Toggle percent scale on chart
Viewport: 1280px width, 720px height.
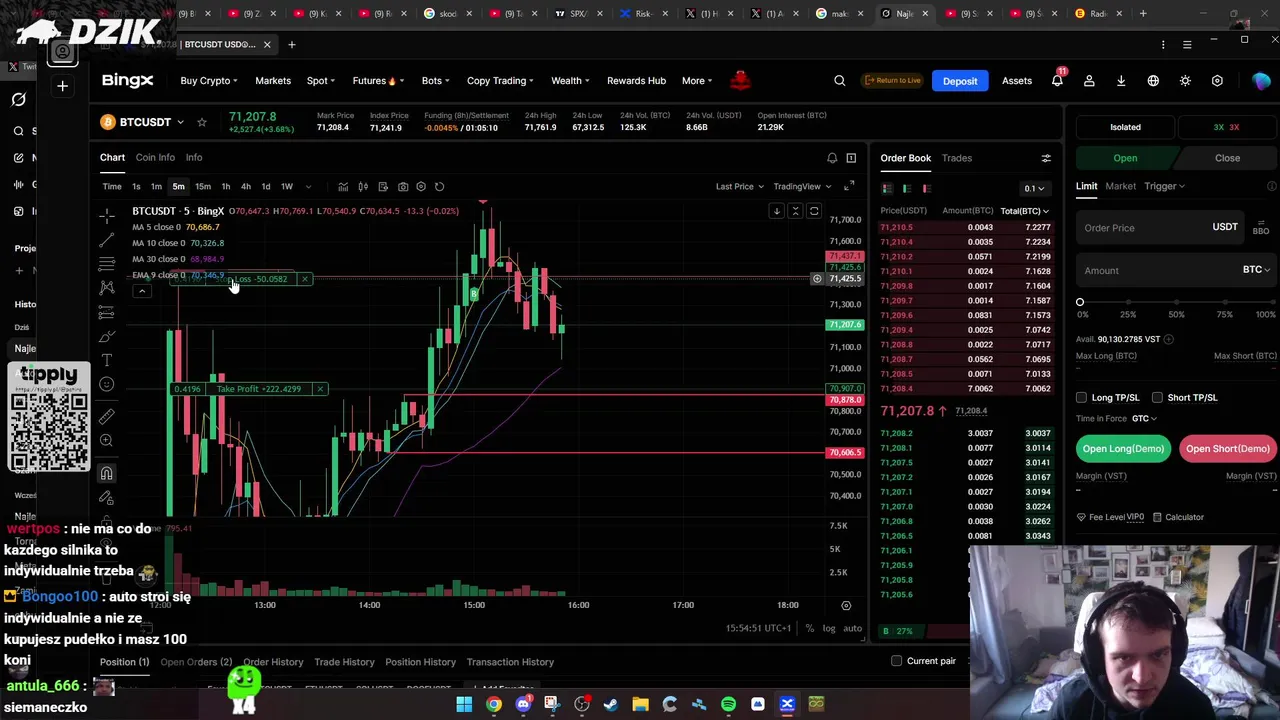click(x=810, y=628)
